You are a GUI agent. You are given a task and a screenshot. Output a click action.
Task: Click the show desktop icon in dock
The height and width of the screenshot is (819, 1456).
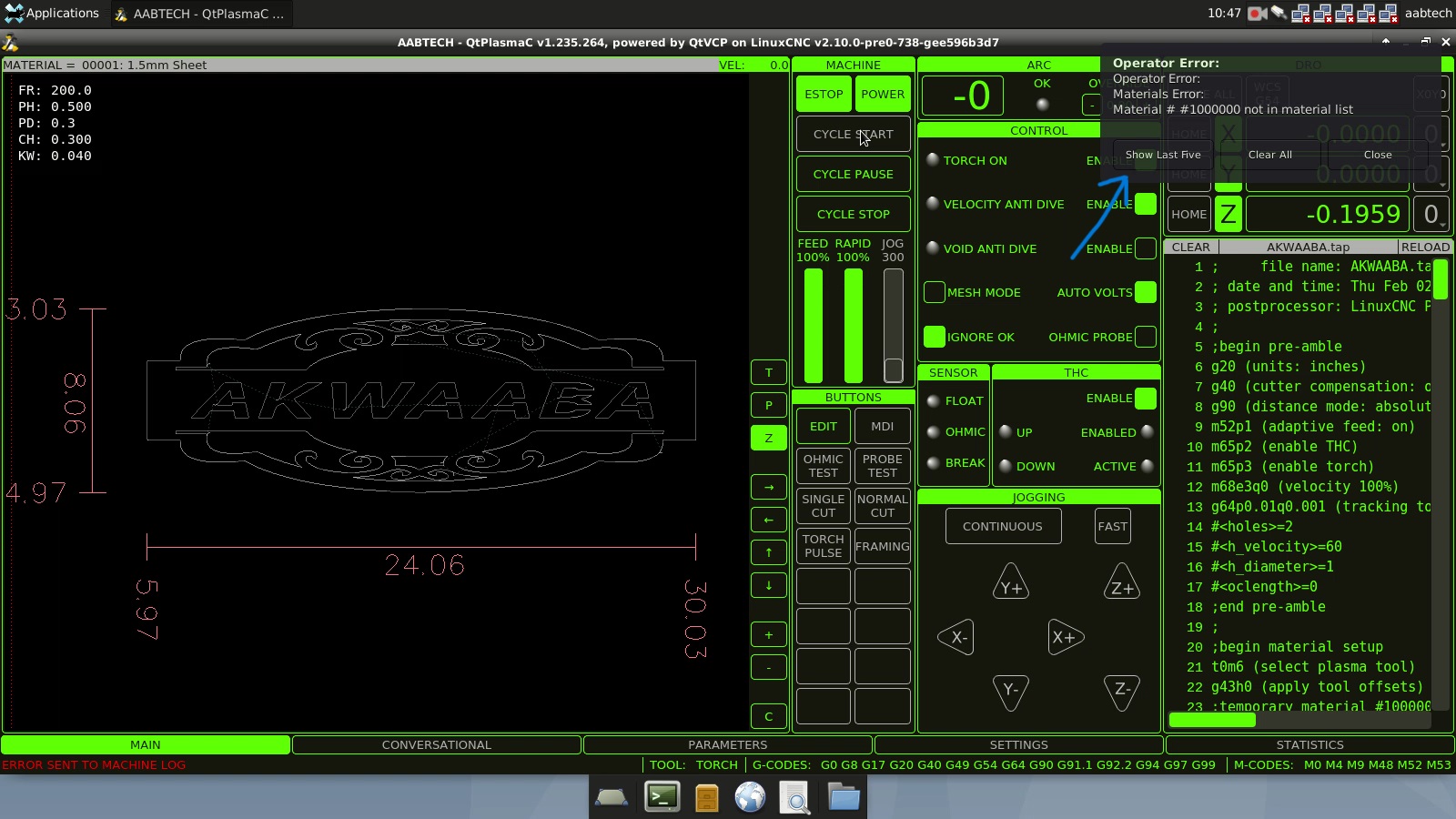pyautogui.click(x=612, y=798)
